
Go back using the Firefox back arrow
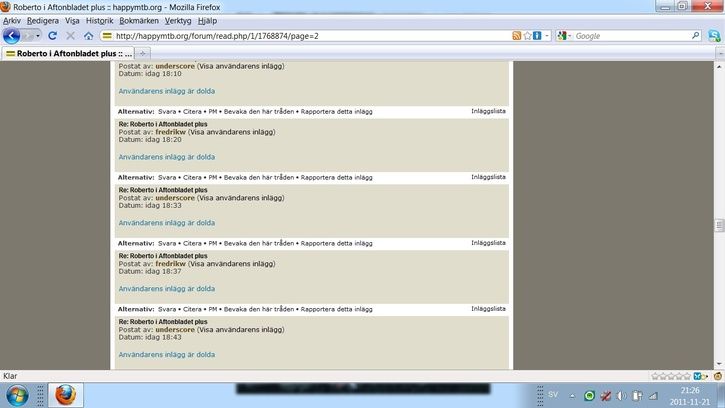click(x=11, y=36)
